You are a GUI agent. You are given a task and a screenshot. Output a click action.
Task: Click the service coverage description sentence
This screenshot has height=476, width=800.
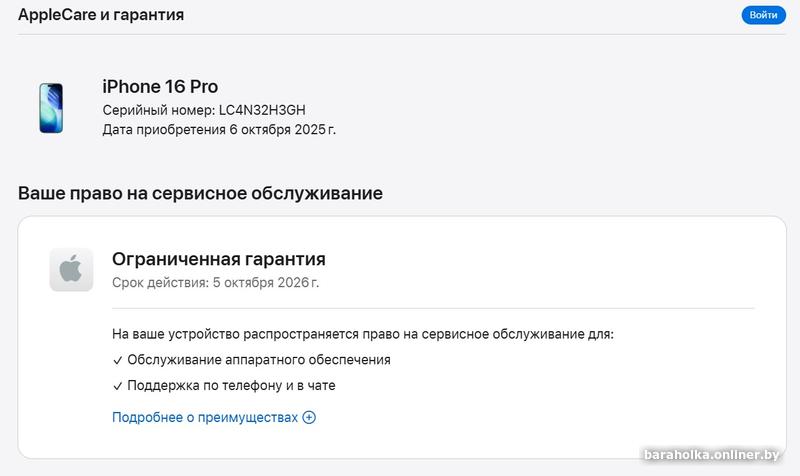tap(363, 333)
